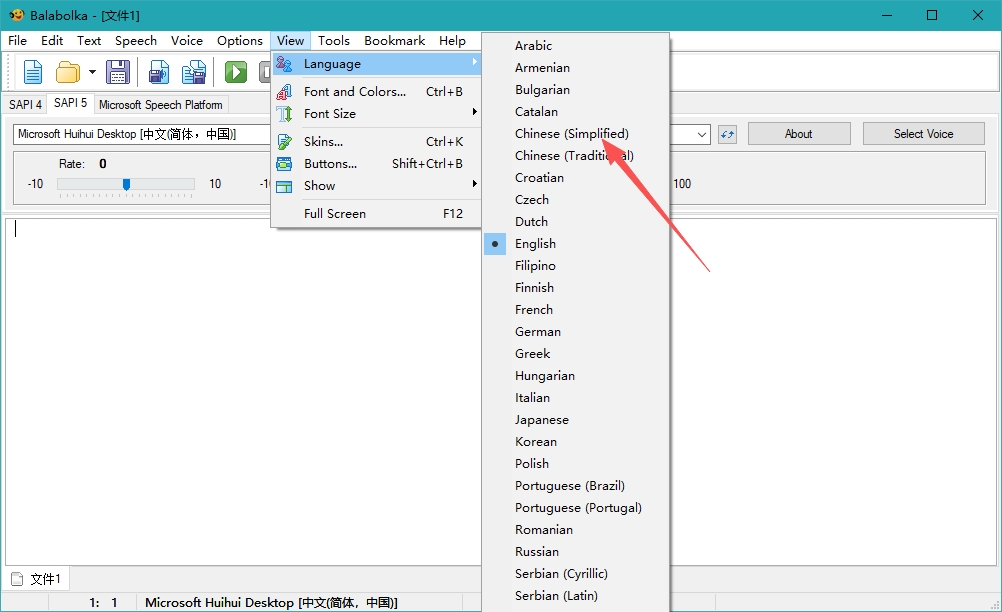Open the Voice menu

click(x=187, y=40)
